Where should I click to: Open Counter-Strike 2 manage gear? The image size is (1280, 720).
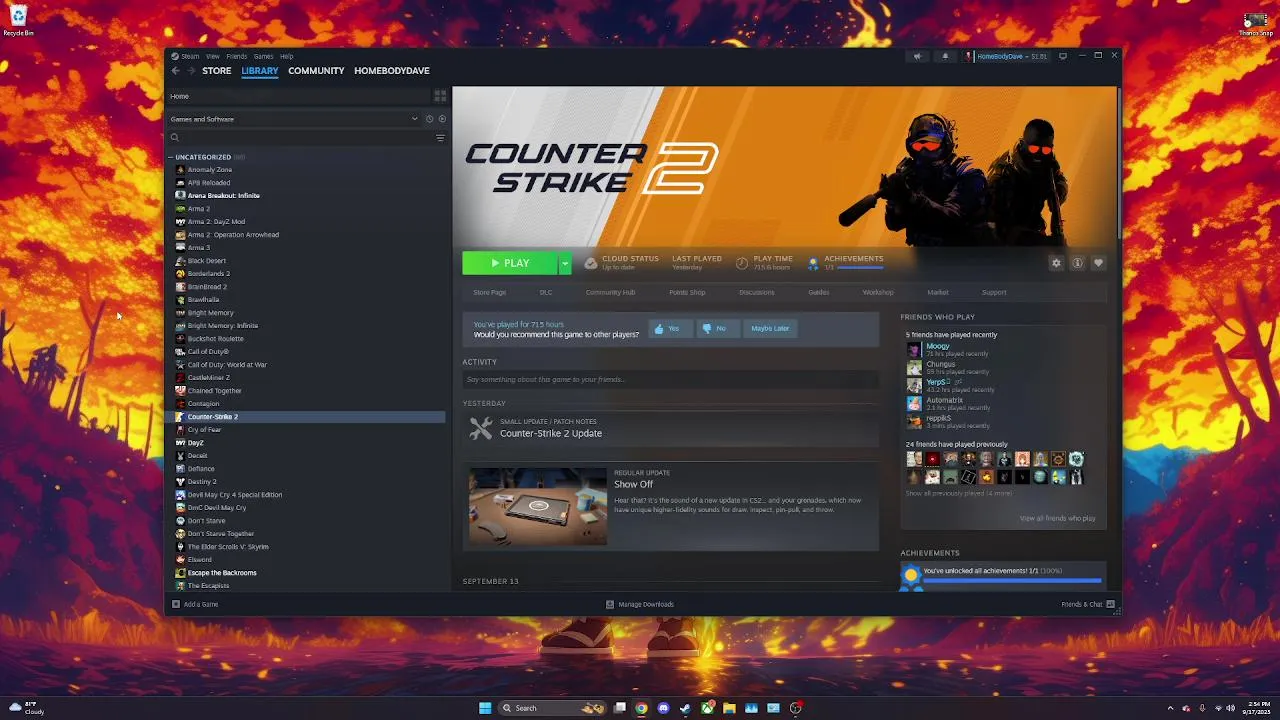point(1056,263)
